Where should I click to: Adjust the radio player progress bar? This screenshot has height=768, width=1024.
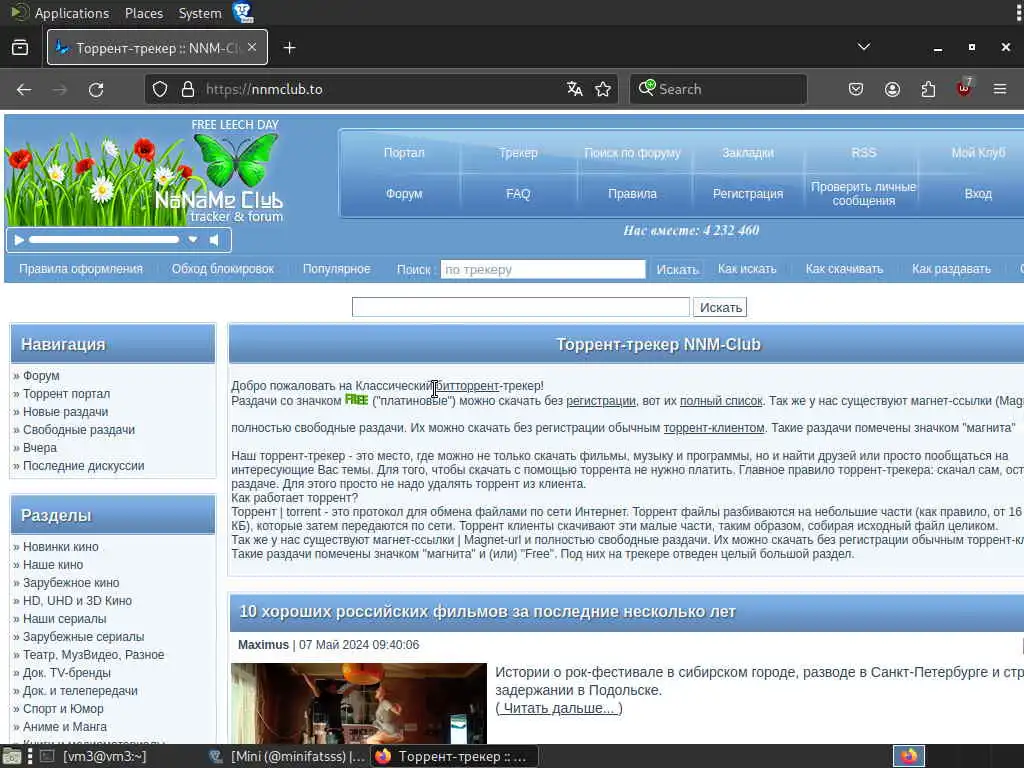point(104,240)
